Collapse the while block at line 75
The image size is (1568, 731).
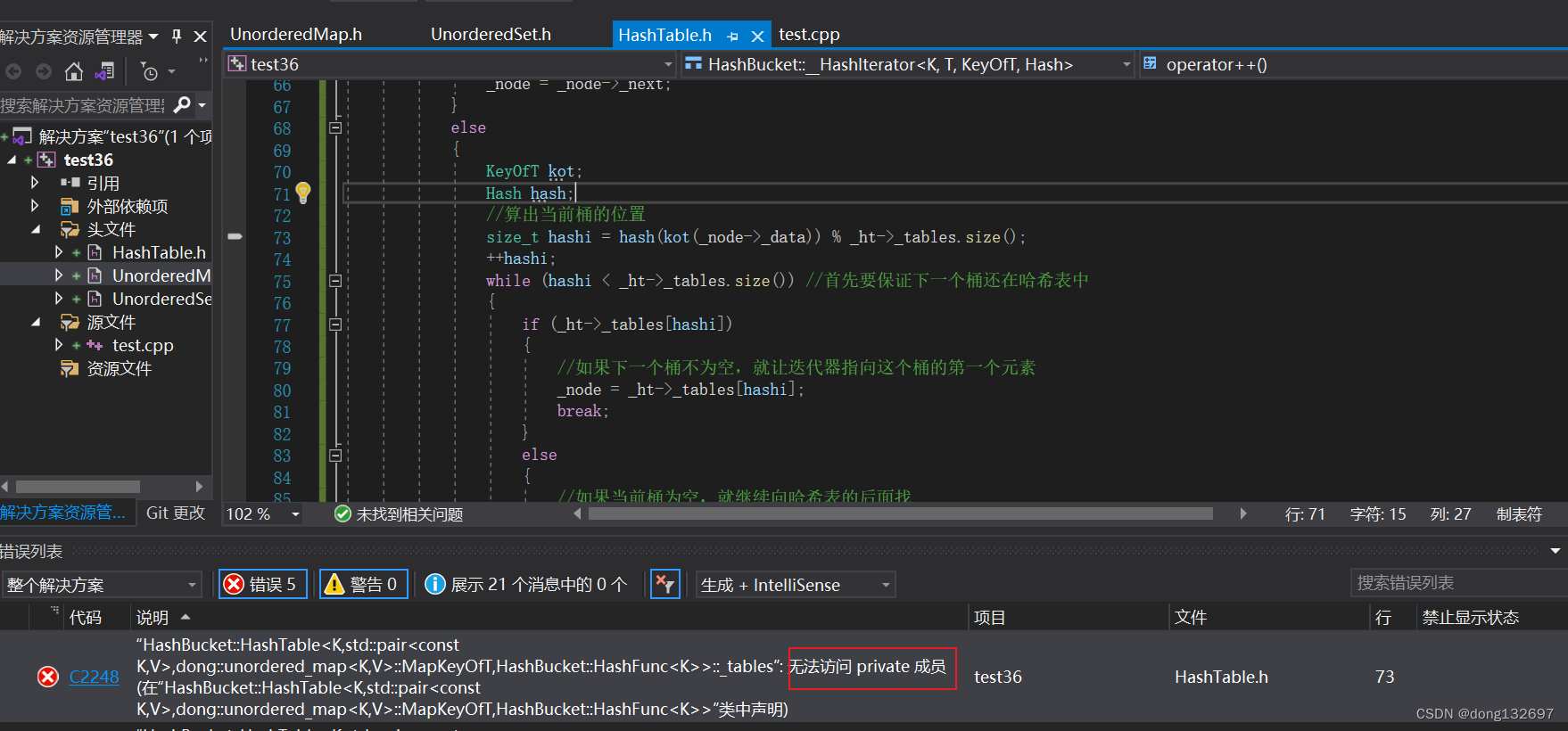[x=335, y=281]
